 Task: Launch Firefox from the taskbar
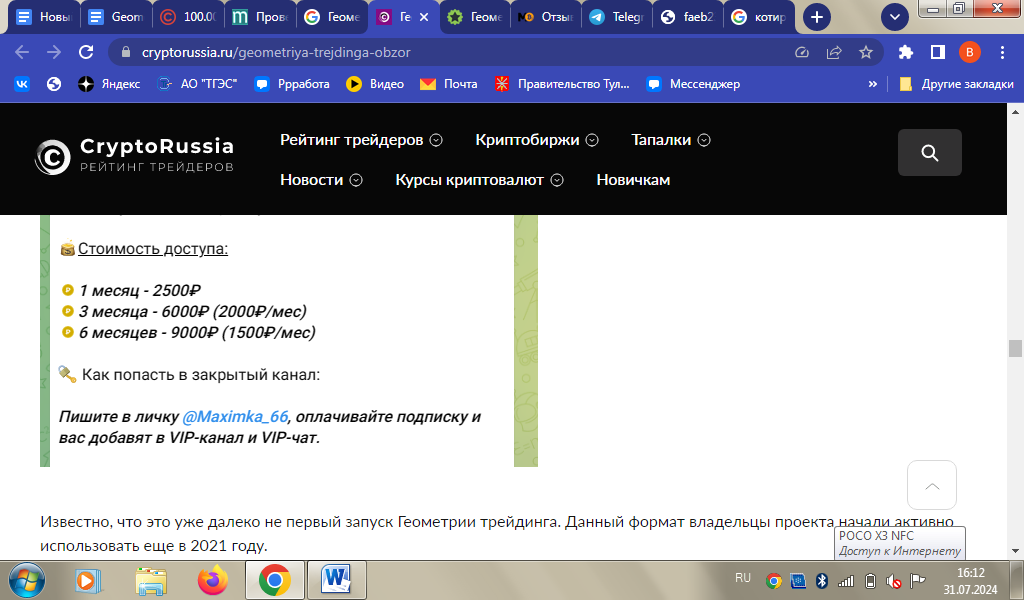[213, 580]
